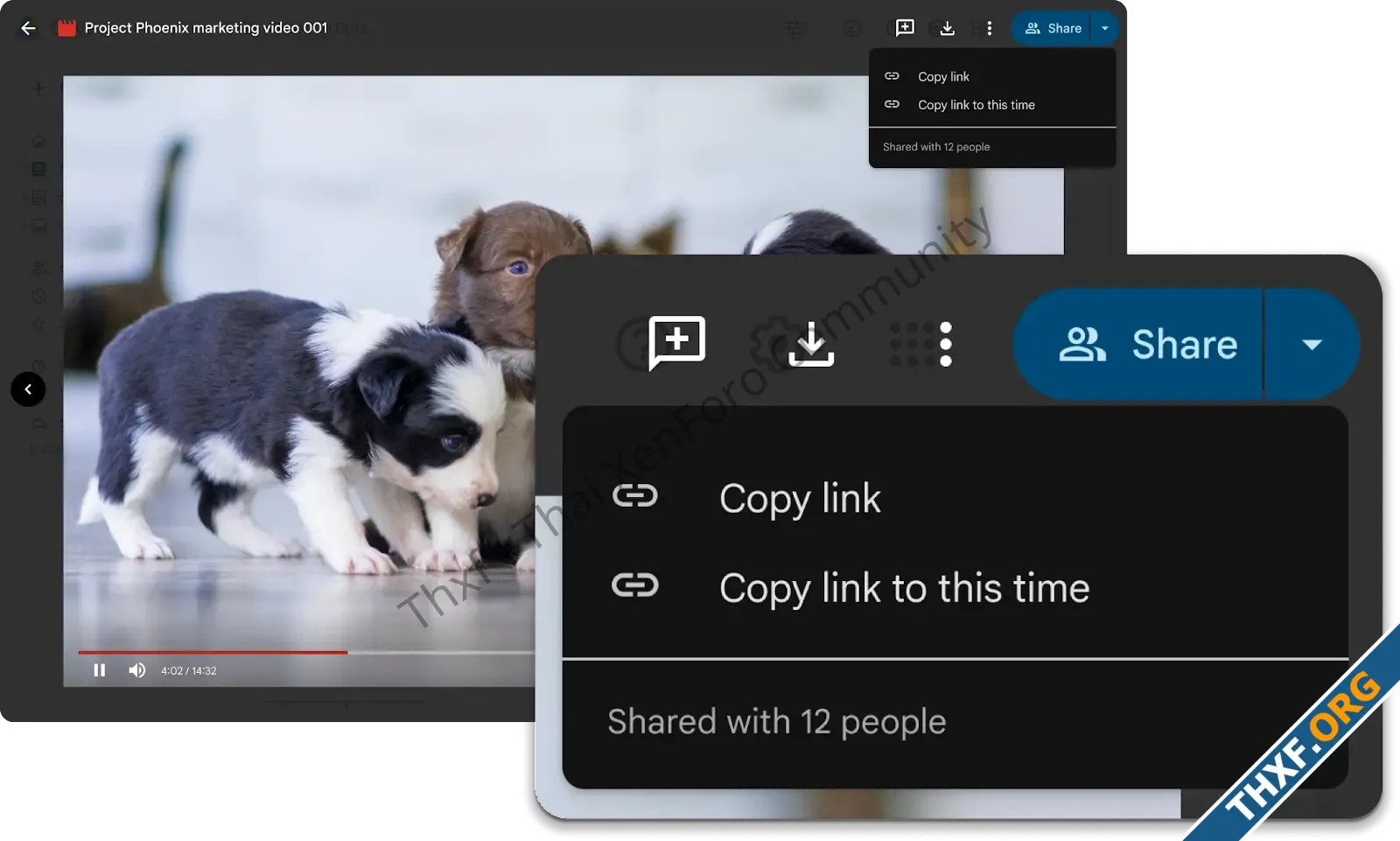Click the link icon beside enlarged Copy link

634,496
